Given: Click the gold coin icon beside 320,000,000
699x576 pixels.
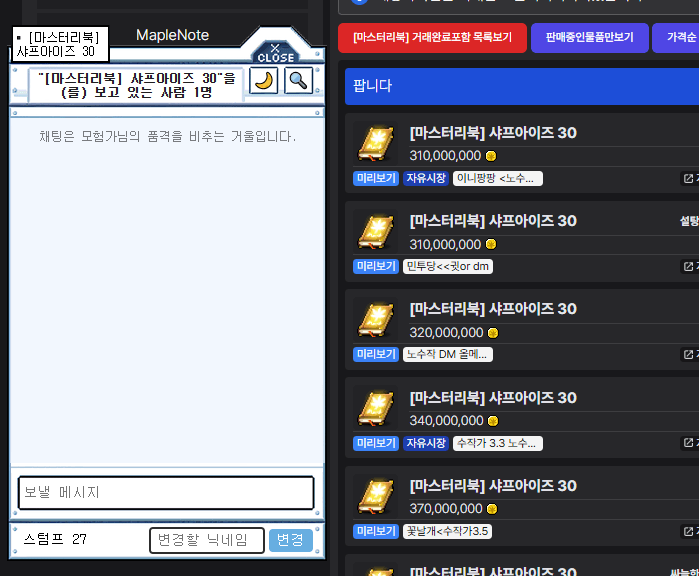Looking at the screenshot, I should (x=493, y=333).
